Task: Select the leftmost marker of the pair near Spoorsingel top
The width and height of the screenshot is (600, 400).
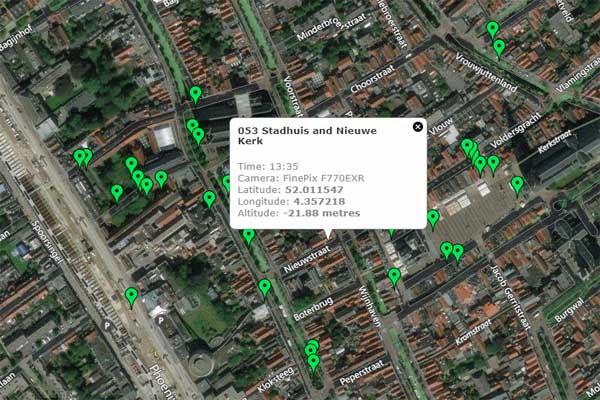Action: click(79, 158)
